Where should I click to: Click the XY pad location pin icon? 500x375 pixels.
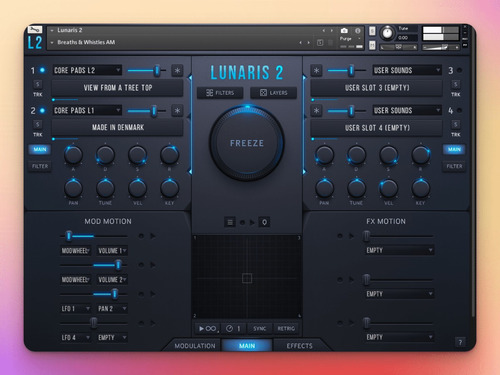(x=264, y=222)
